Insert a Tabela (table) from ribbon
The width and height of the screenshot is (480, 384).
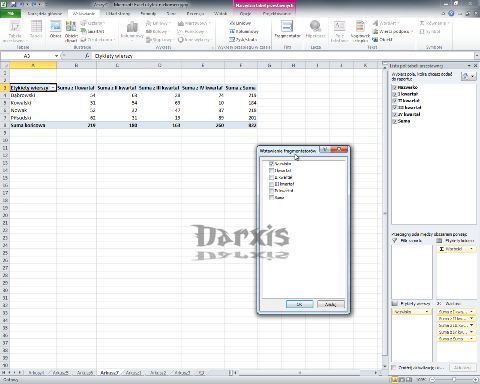(x=36, y=29)
